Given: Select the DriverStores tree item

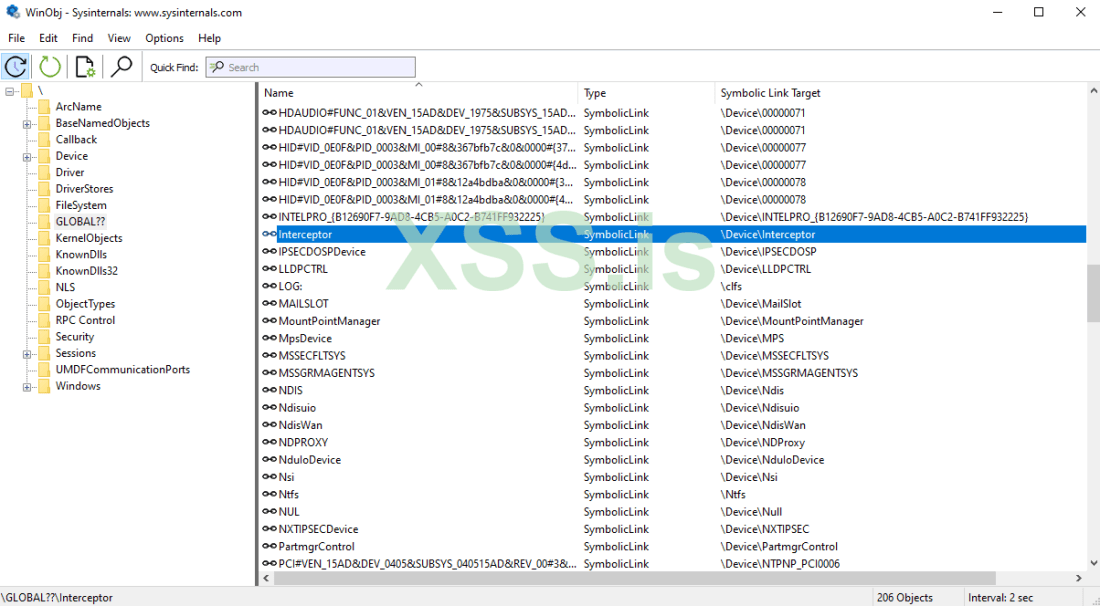Looking at the screenshot, I should 84,189.
